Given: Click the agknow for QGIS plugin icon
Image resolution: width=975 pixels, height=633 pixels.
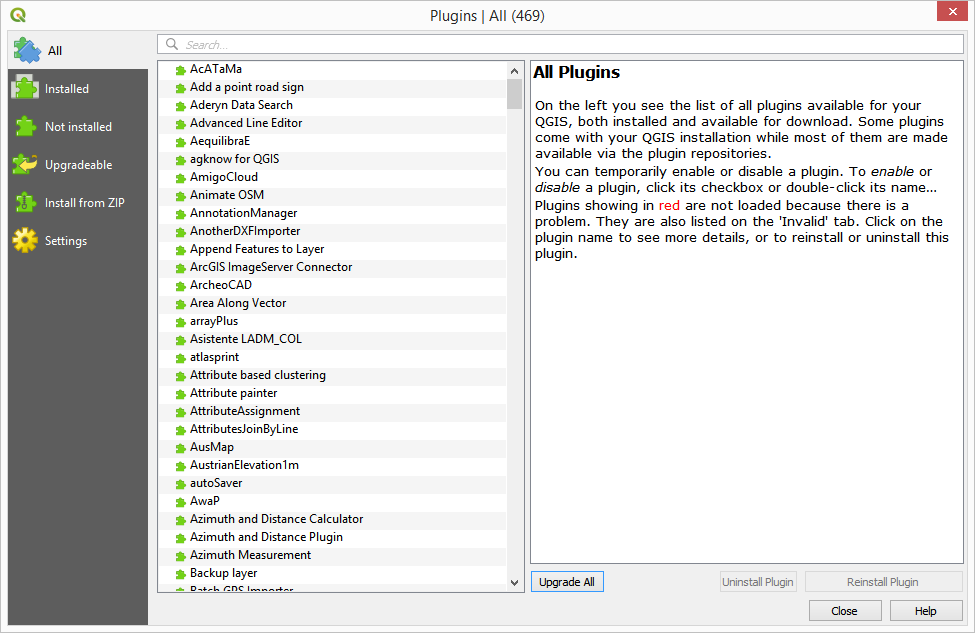Looking at the screenshot, I should [180, 160].
